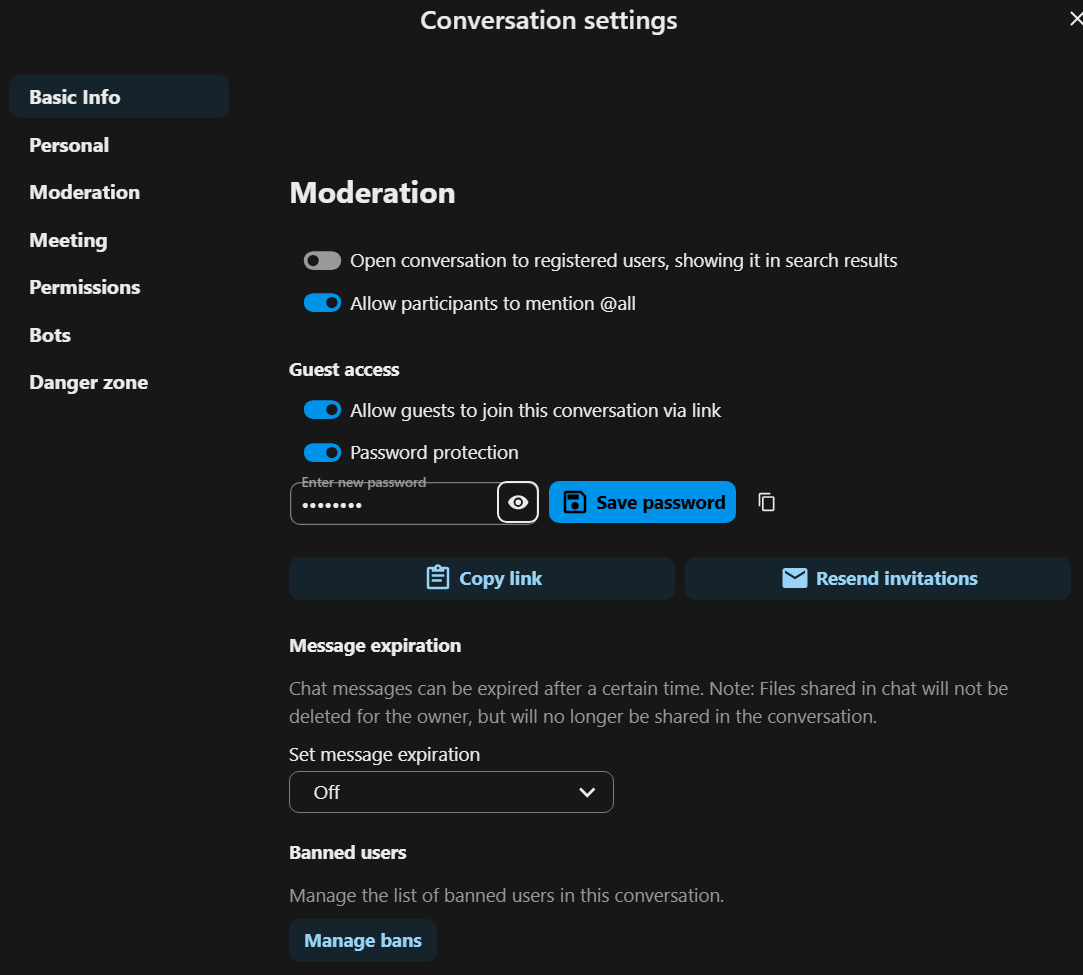Show password with the eye icon
The image size is (1083, 975).
tap(518, 502)
